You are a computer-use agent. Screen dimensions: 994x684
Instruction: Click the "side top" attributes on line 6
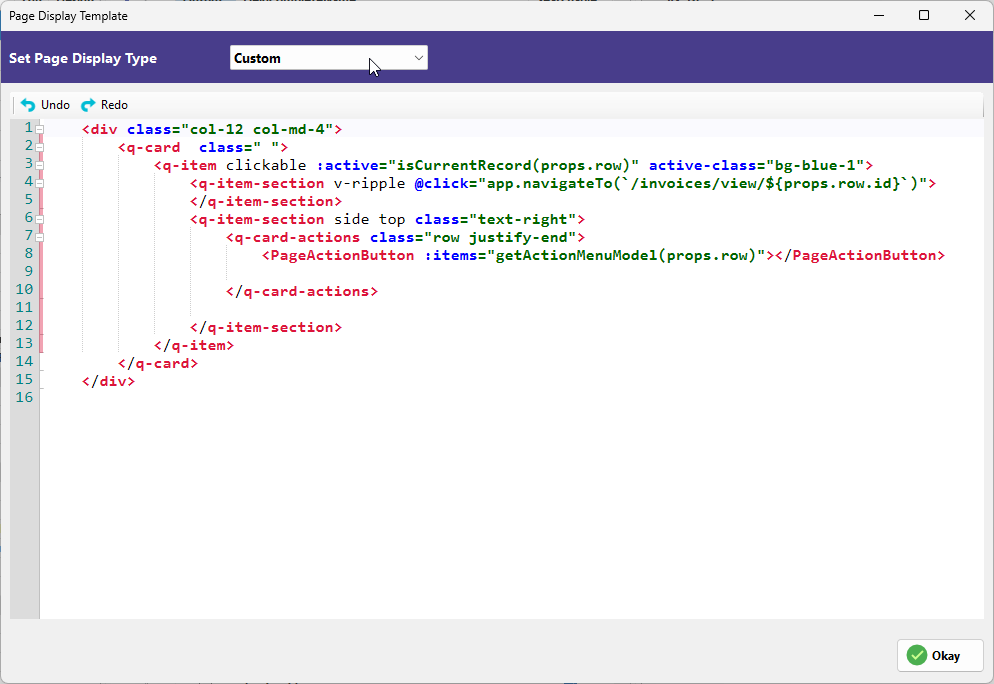pos(370,219)
